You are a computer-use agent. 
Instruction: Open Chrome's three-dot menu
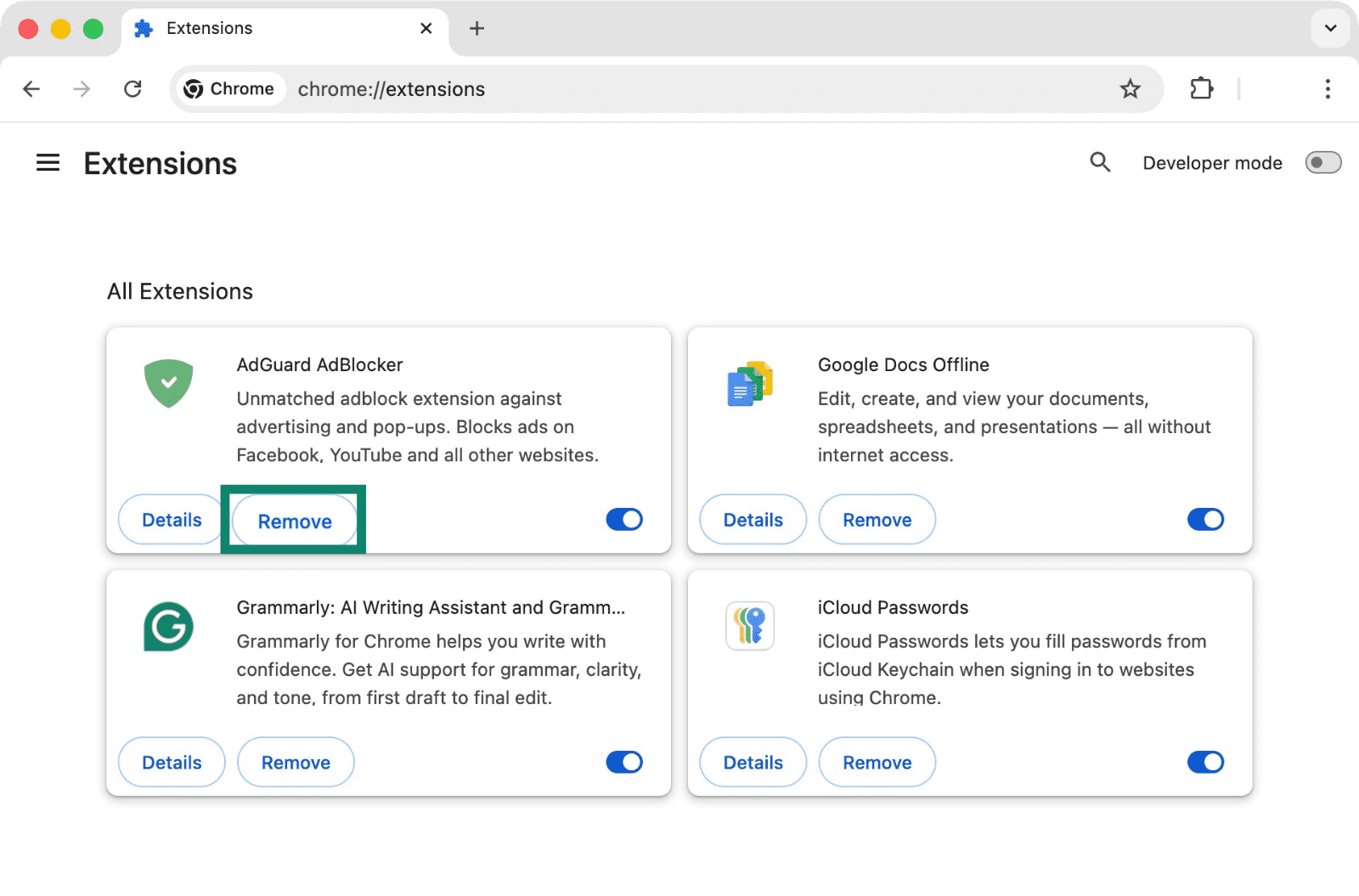pyautogui.click(x=1327, y=89)
